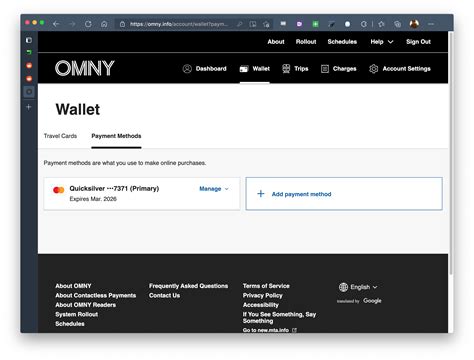474x360 pixels.
Task: Click the 'Quicksilver ···7371 (Primary)' card name
Action: (114, 188)
